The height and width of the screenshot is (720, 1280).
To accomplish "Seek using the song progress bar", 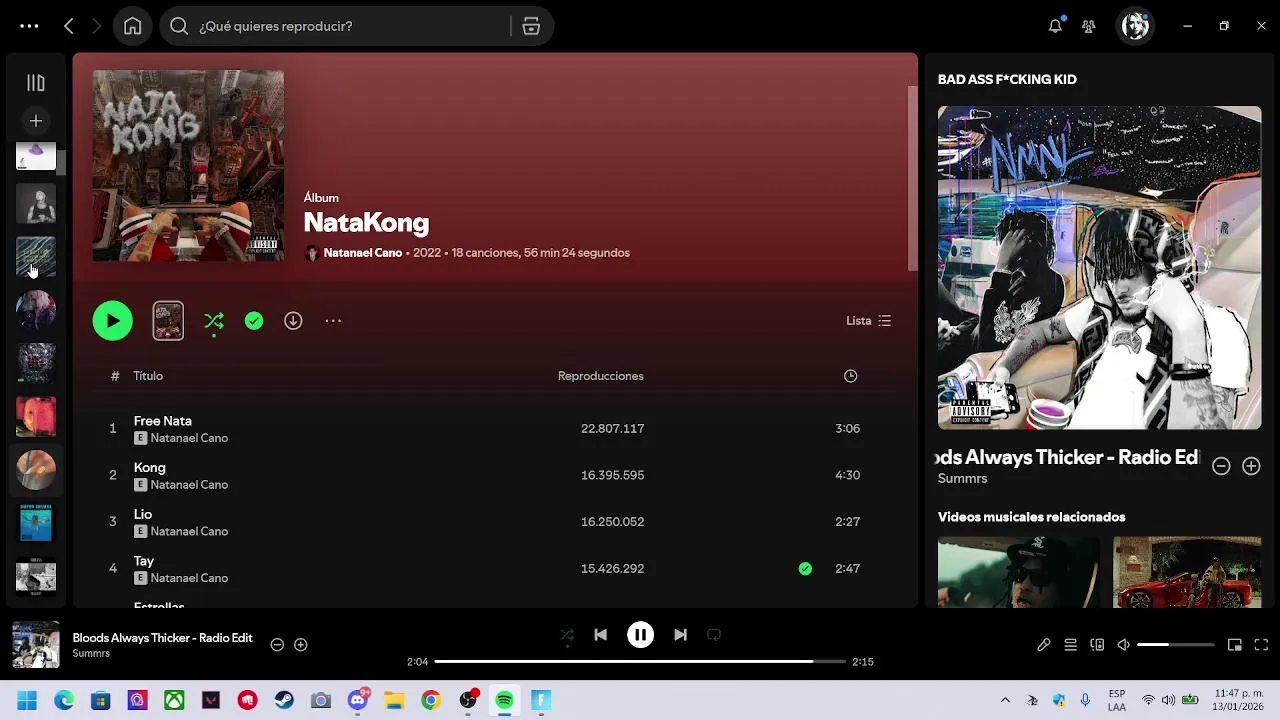I will [x=640, y=661].
